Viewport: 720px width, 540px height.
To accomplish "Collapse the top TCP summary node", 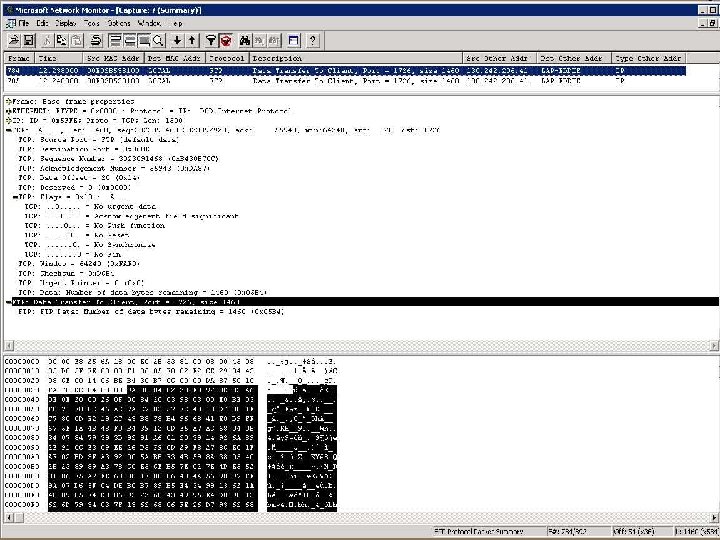I will point(8,130).
